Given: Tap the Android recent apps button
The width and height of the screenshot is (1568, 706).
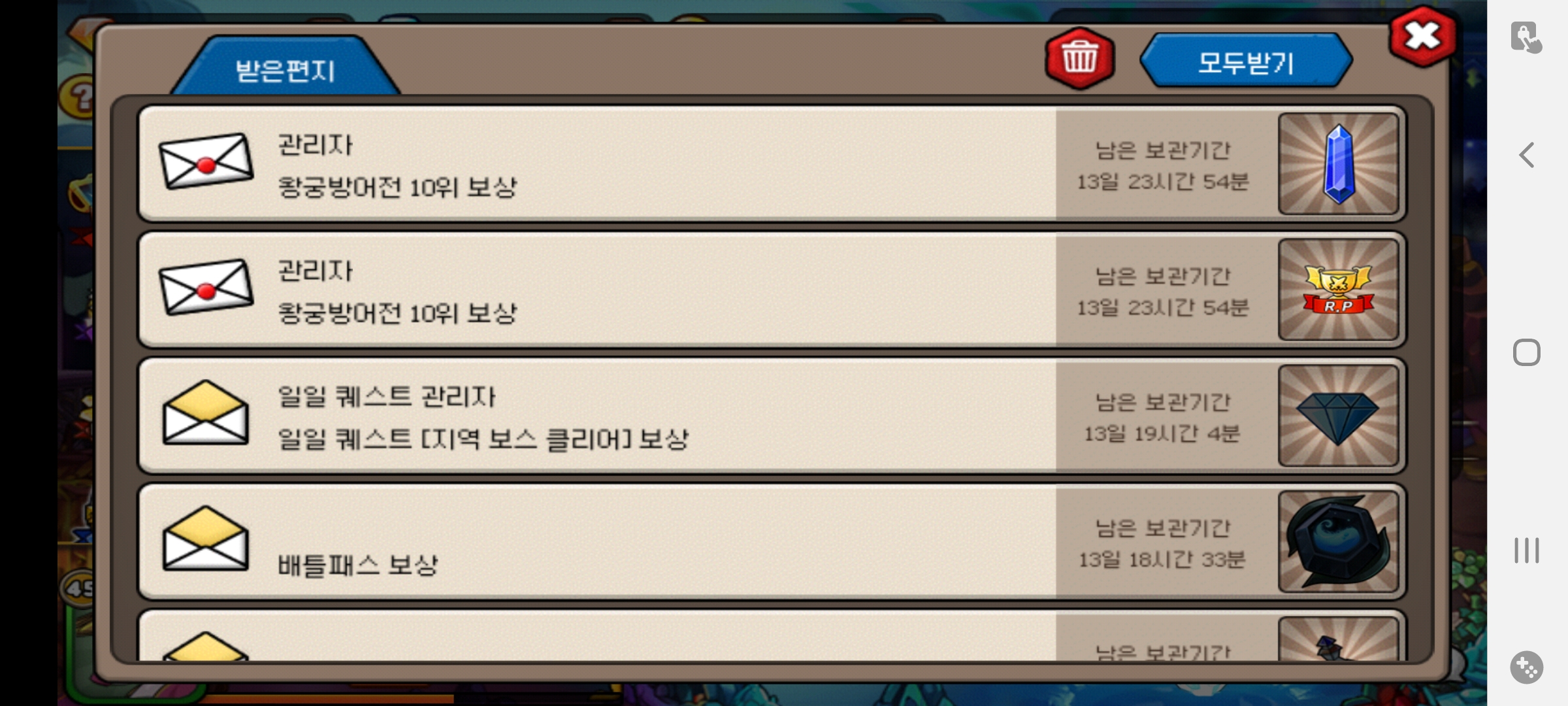Looking at the screenshot, I should 1527,550.
